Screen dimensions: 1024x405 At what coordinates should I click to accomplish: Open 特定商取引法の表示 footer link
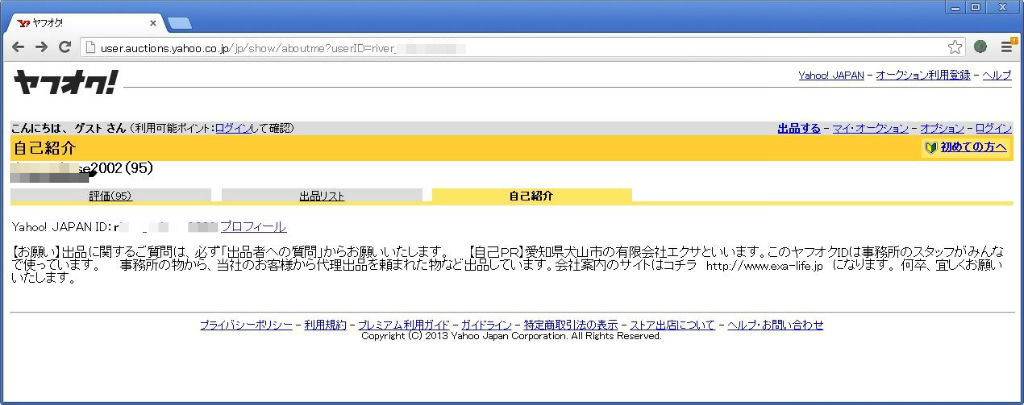tap(571, 325)
